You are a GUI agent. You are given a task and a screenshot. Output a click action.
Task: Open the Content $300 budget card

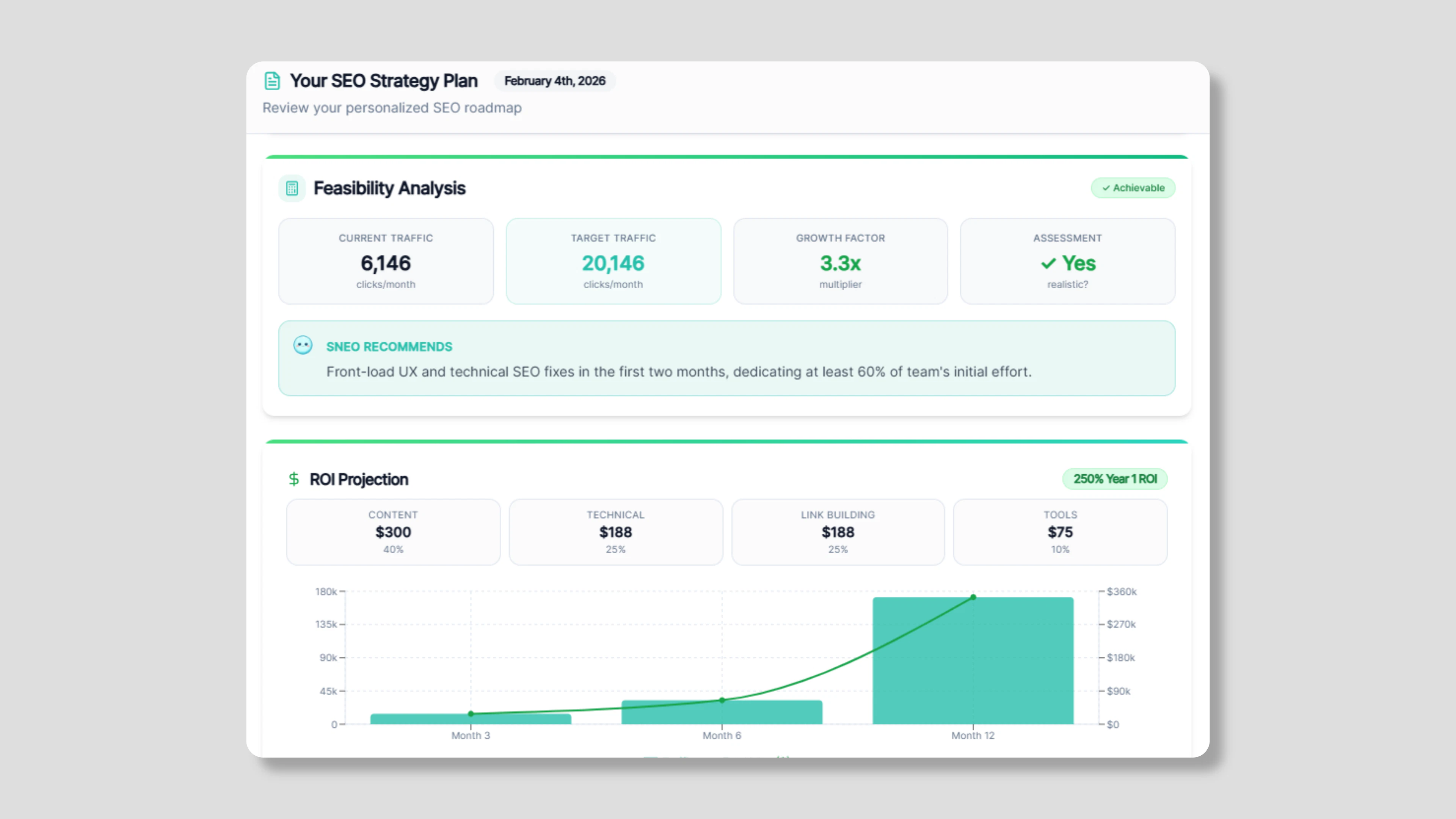[x=393, y=532]
